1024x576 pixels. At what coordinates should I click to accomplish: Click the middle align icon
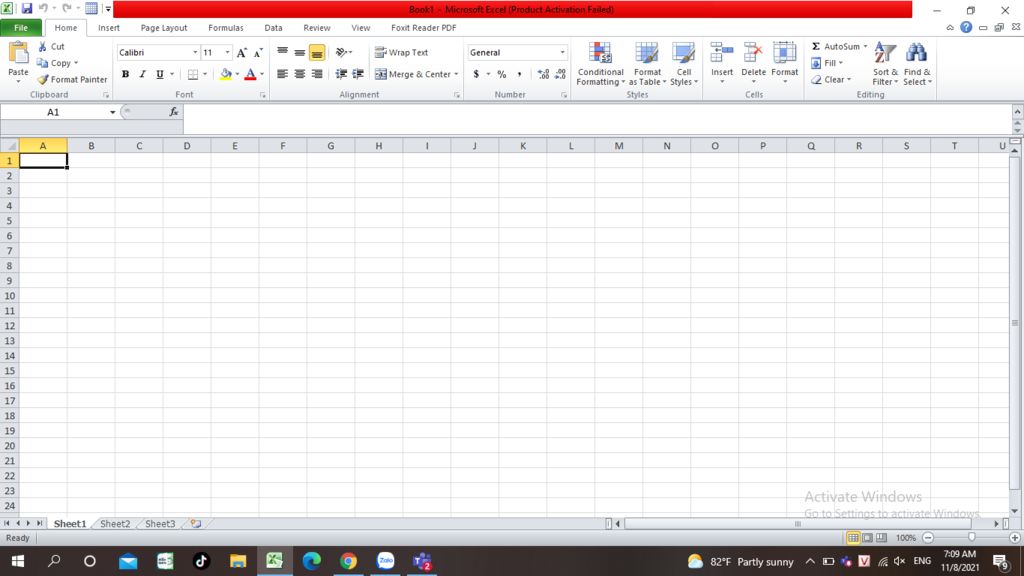coord(299,52)
